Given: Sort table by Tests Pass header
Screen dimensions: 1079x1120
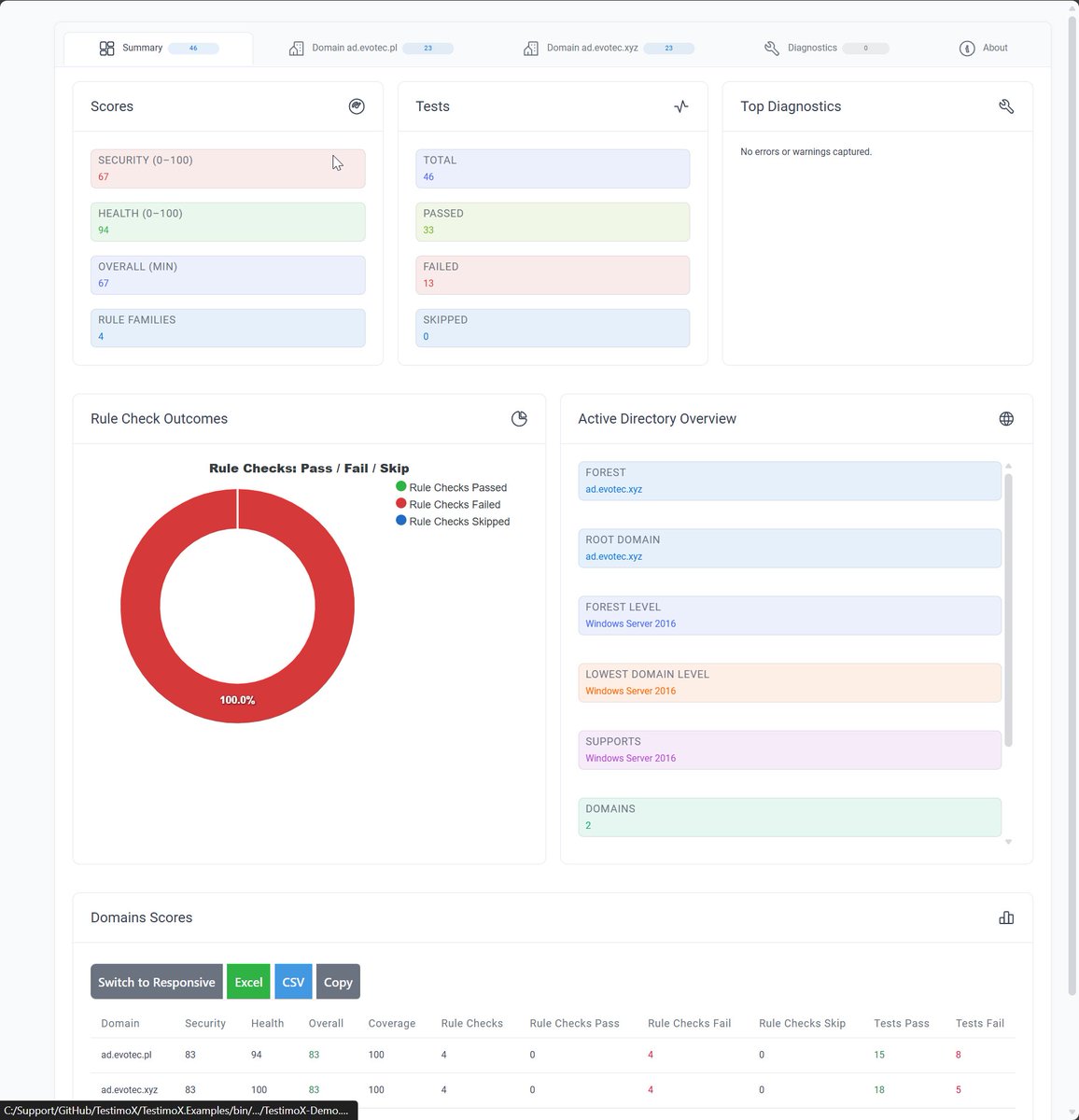Looking at the screenshot, I should pos(902,1023).
